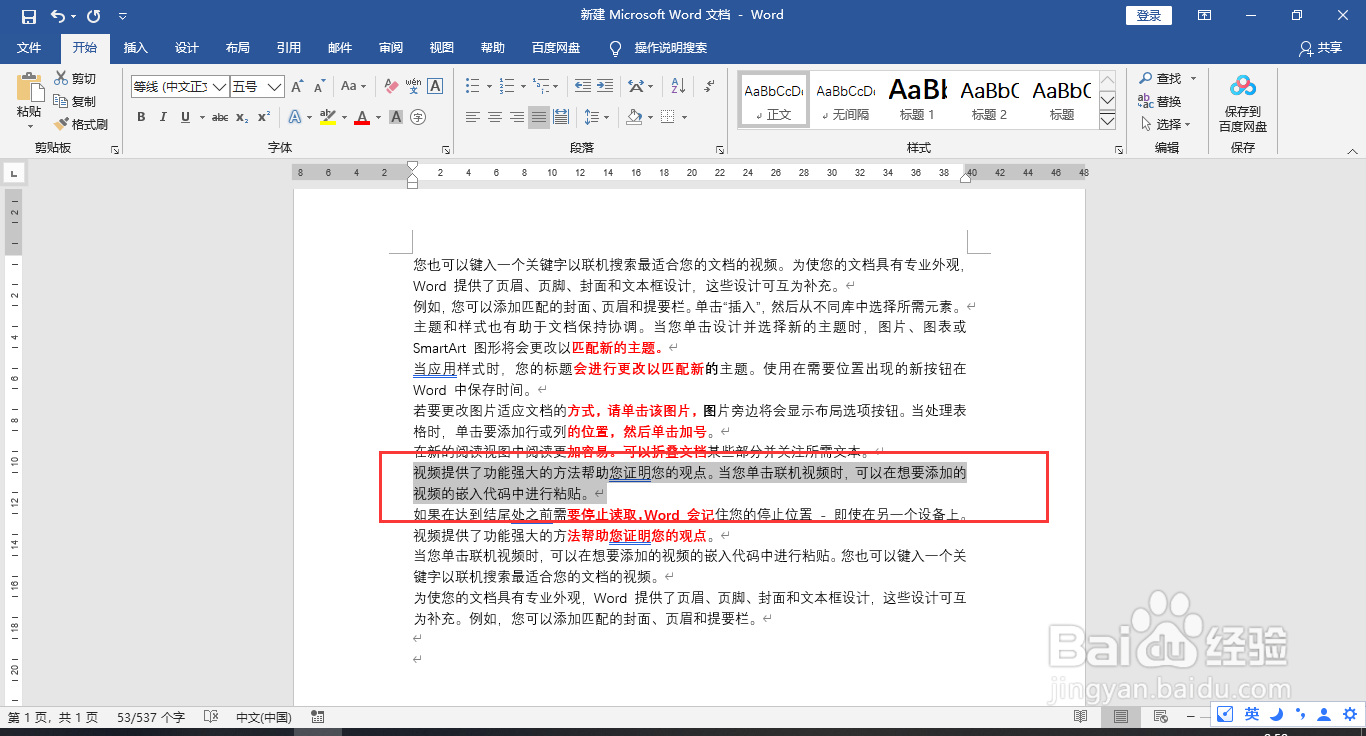Toggle superscript x² formatting
Screen dimensions: 1366x736
coord(264,117)
